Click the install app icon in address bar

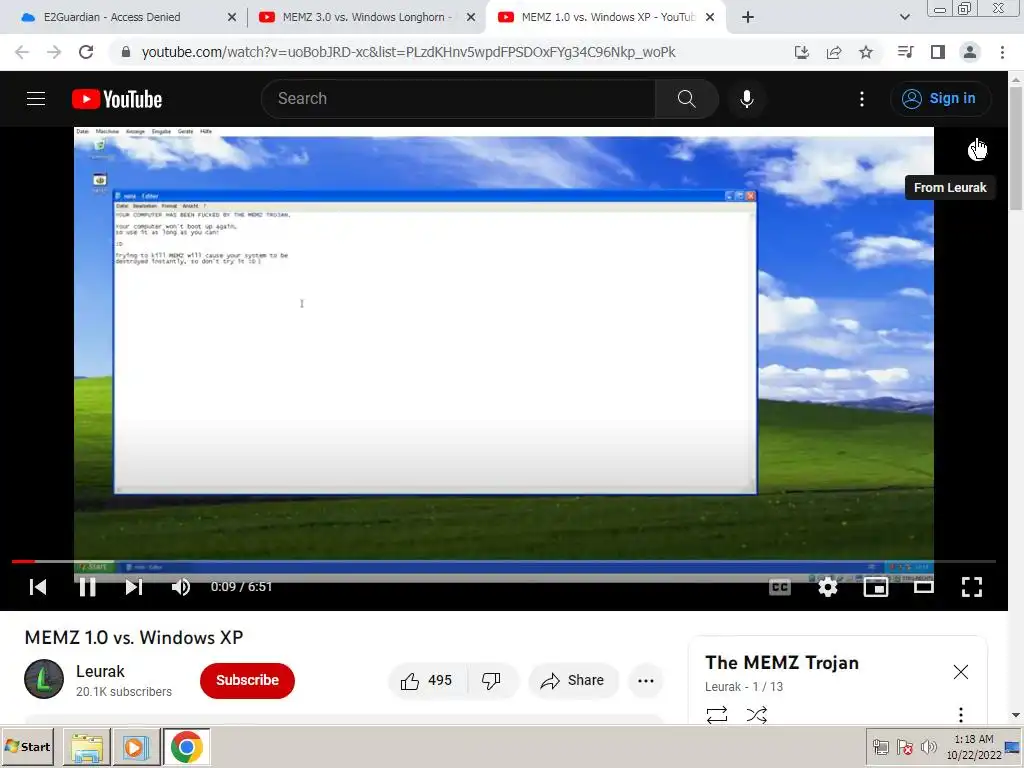click(x=801, y=52)
